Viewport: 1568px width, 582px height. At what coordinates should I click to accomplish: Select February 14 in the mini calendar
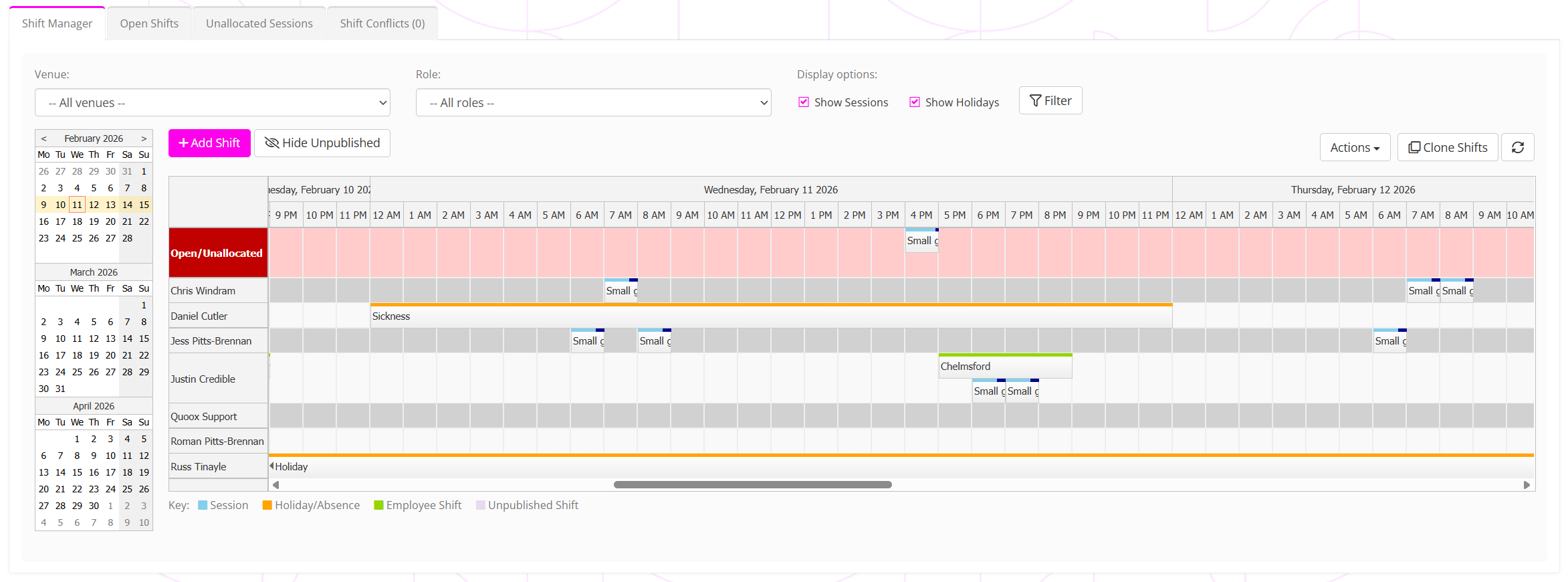[127, 205]
